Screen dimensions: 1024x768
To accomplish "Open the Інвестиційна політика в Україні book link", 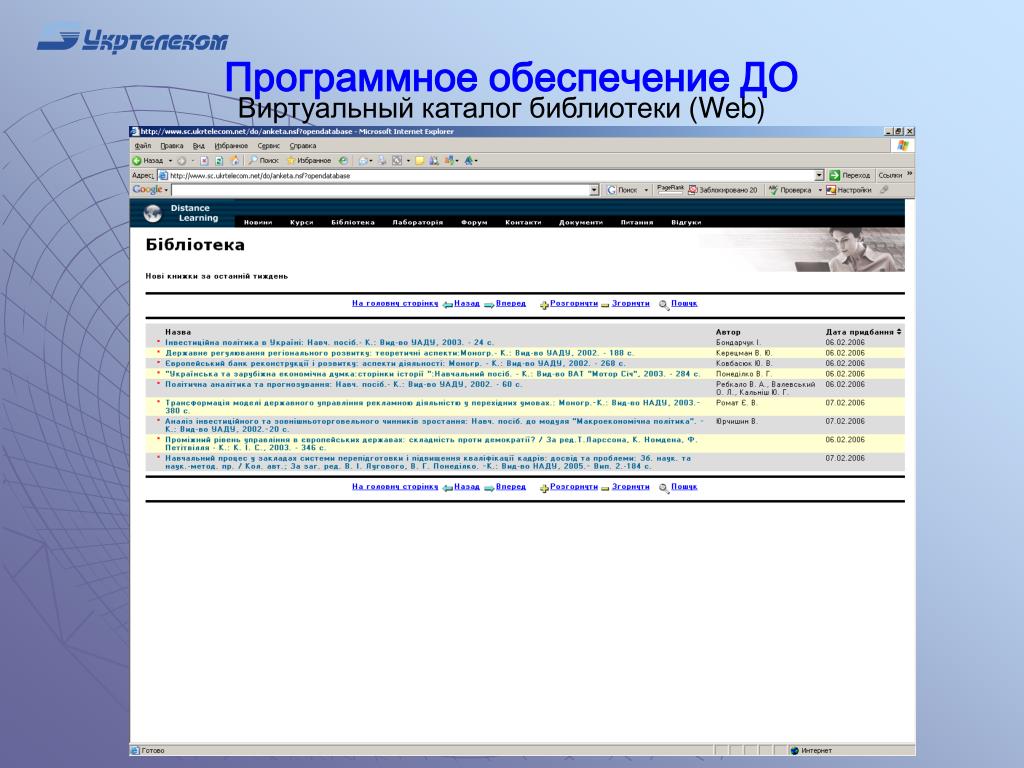I will pos(329,342).
